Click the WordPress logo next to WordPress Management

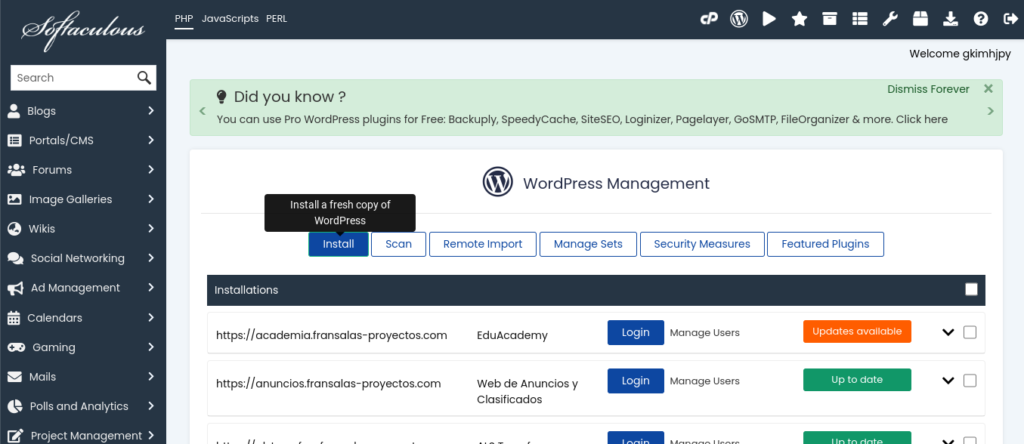[498, 182]
